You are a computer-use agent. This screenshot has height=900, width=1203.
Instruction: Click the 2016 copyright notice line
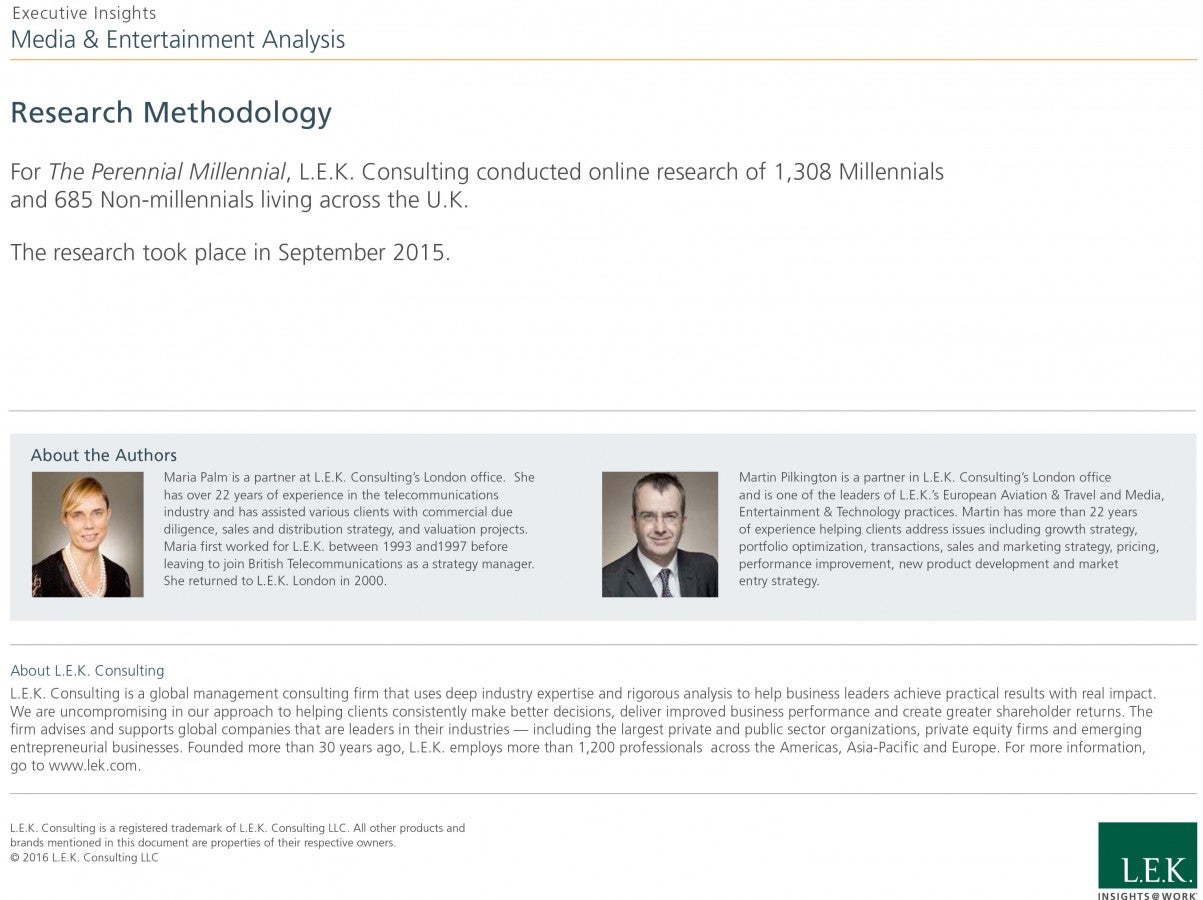pyautogui.click(x=84, y=858)
